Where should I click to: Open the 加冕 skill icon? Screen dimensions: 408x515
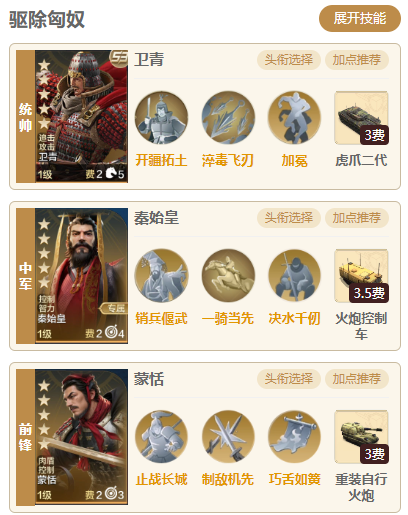tap(294, 118)
